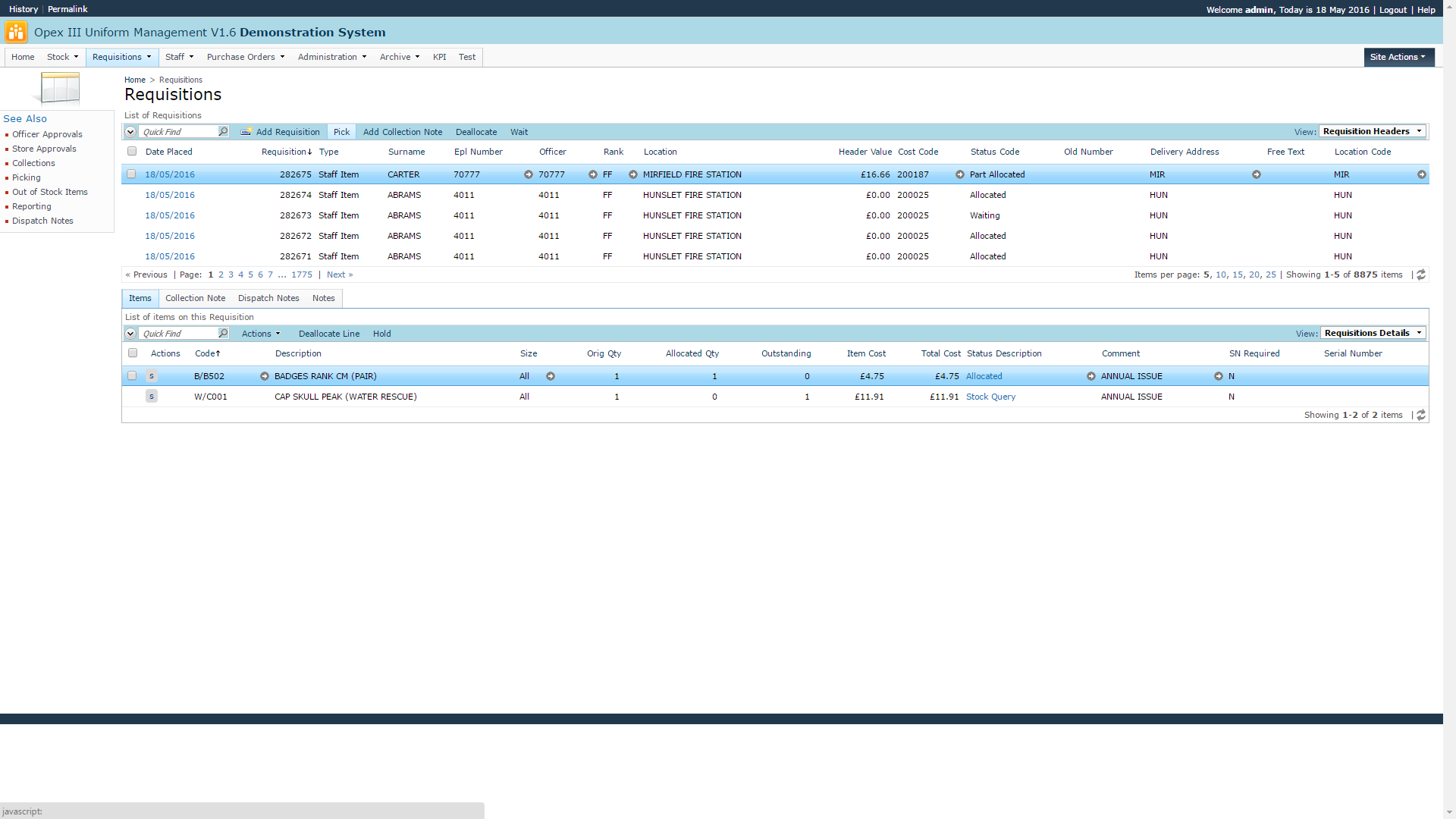Viewport: 1456px width, 819px height.
Task: Open the Purchase Orders menu
Action: pos(245,57)
